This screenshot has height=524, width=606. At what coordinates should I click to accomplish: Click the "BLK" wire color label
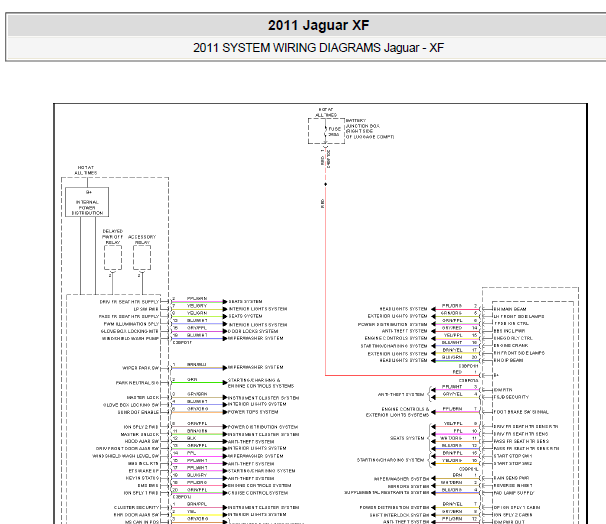pyautogui.click(x=191, y=438)
